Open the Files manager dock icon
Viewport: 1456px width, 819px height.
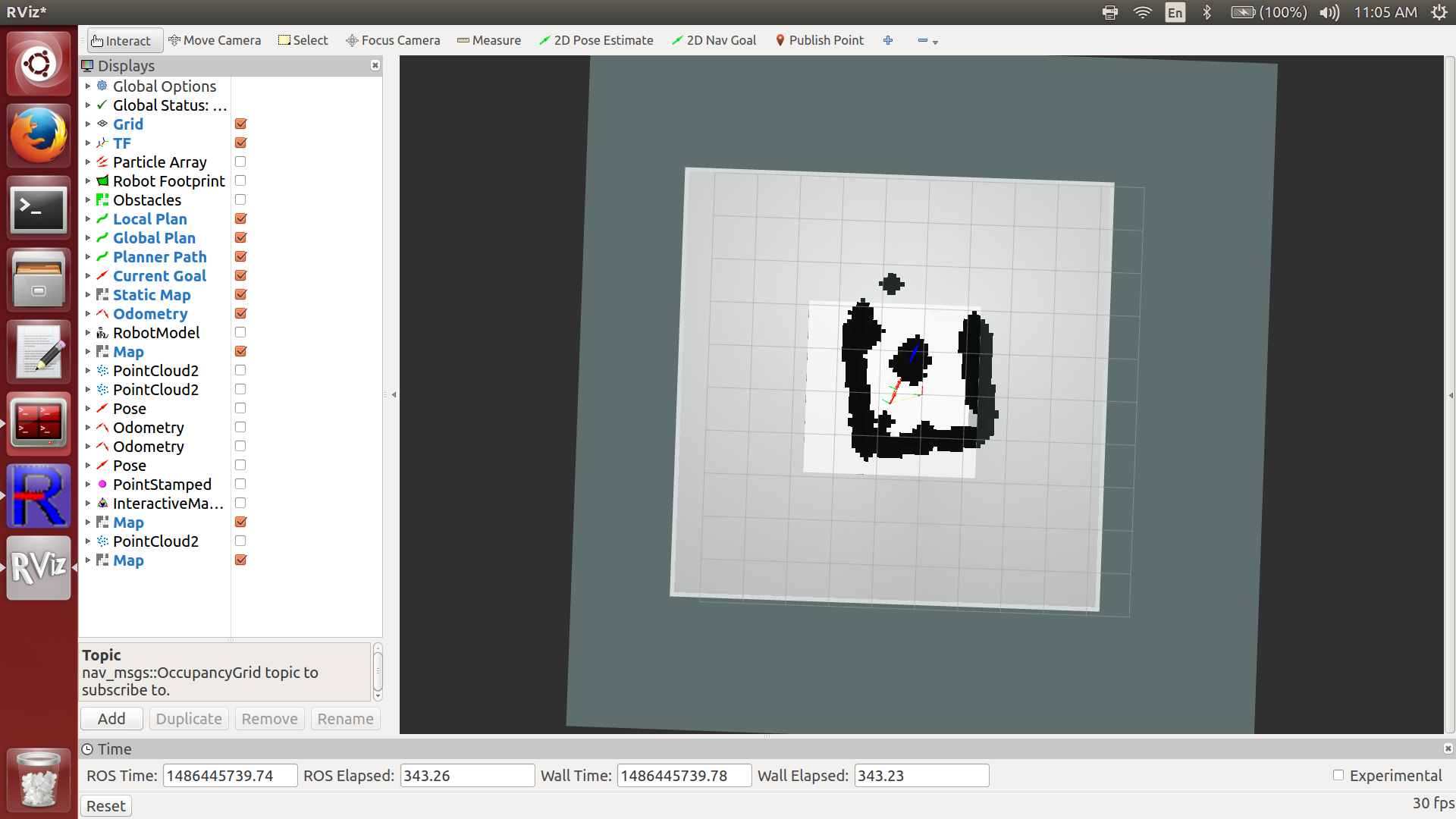39,280
